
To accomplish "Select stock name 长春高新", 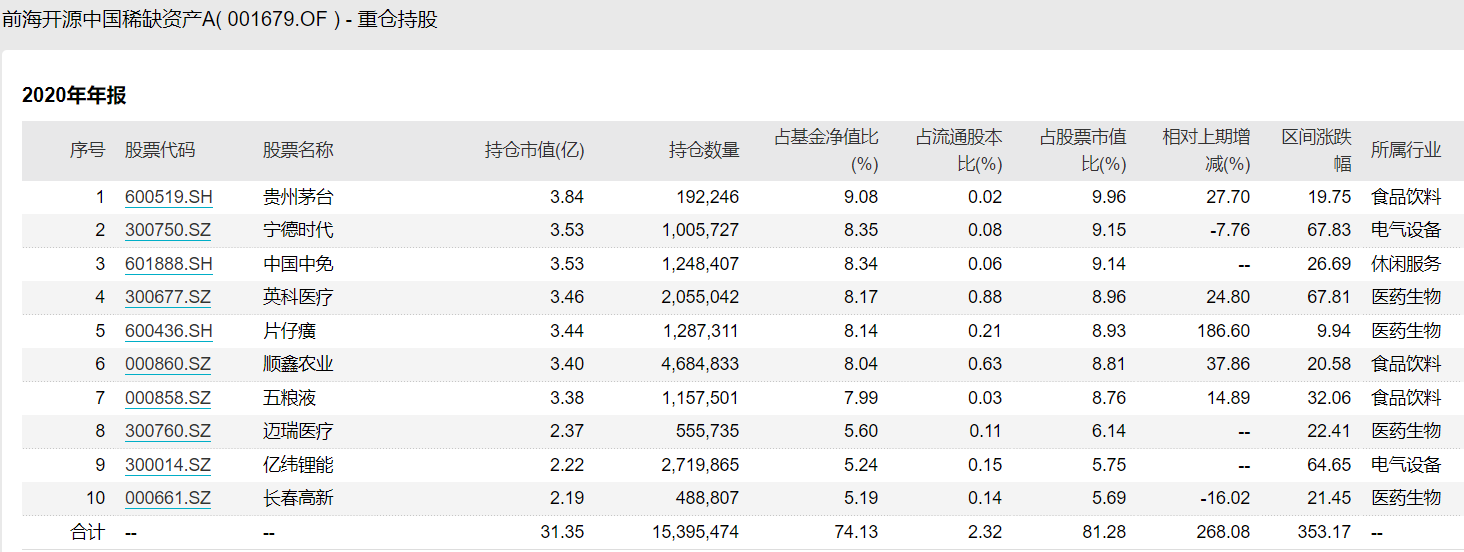I will pos(298,498).
